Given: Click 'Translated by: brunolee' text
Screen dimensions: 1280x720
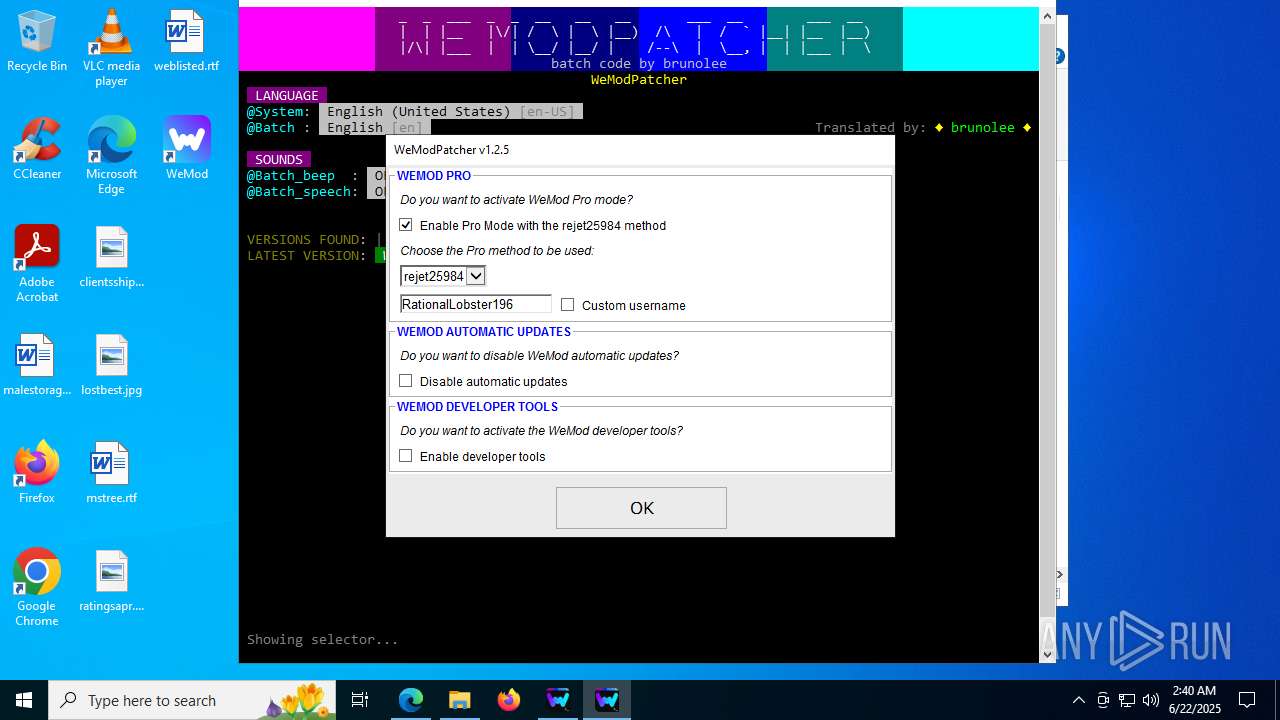Looking at the screenshot, I should click(923, 128).
